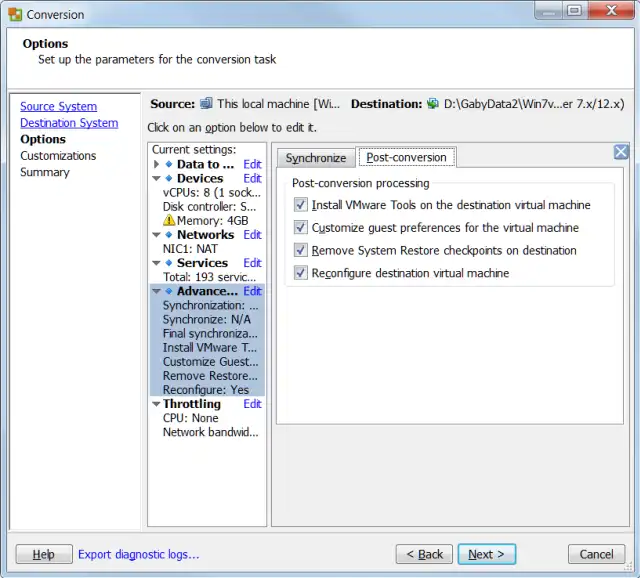
Task: Click the blue diamond icon next to Advance...
Action: (169, 291)
